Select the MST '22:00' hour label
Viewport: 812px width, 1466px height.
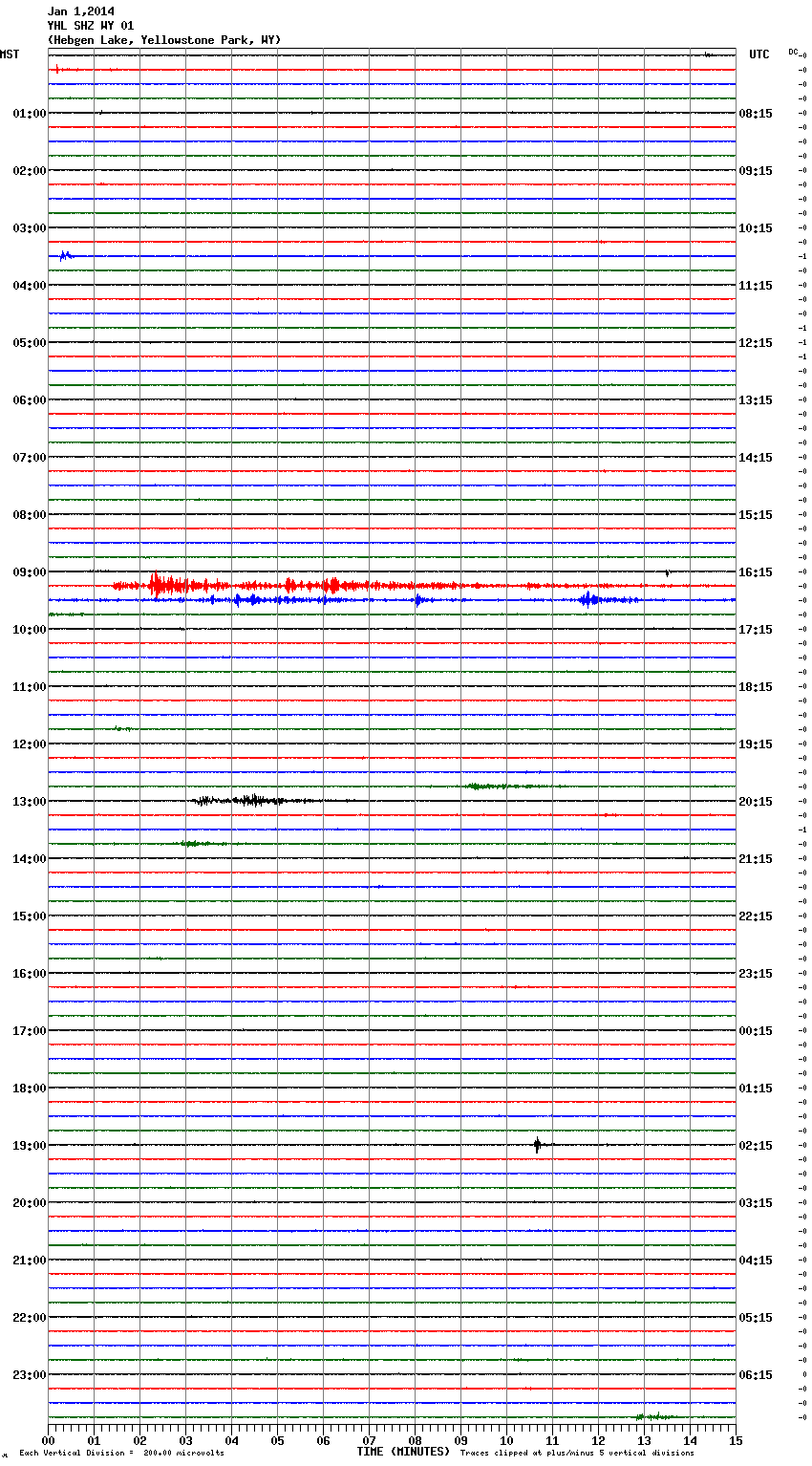pyautogui.click(x=30, y=1318)
